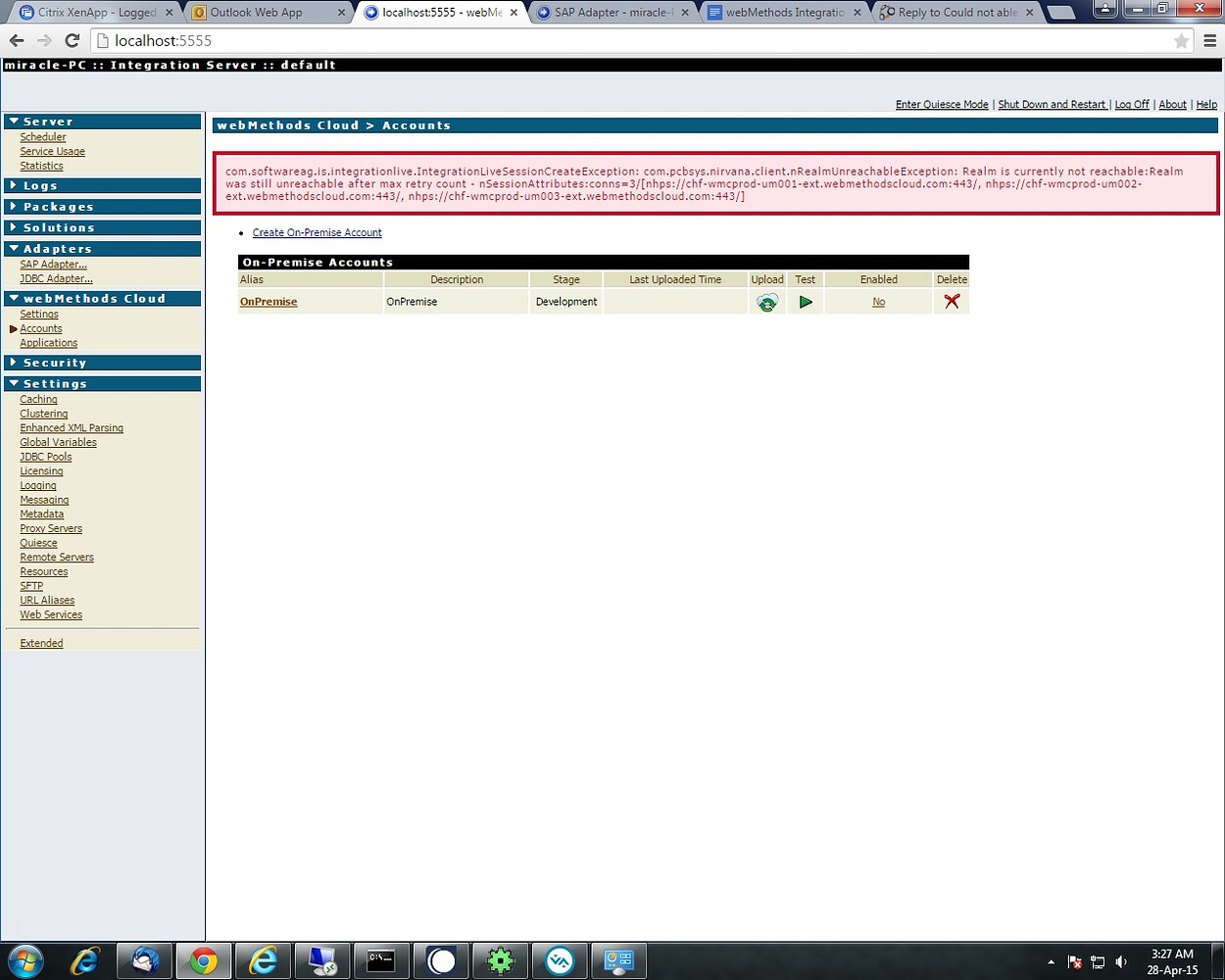Expand the Logs menu section
Image resolution: width=1225 pixels, height=980 pixels.
[x=103, y=185]
